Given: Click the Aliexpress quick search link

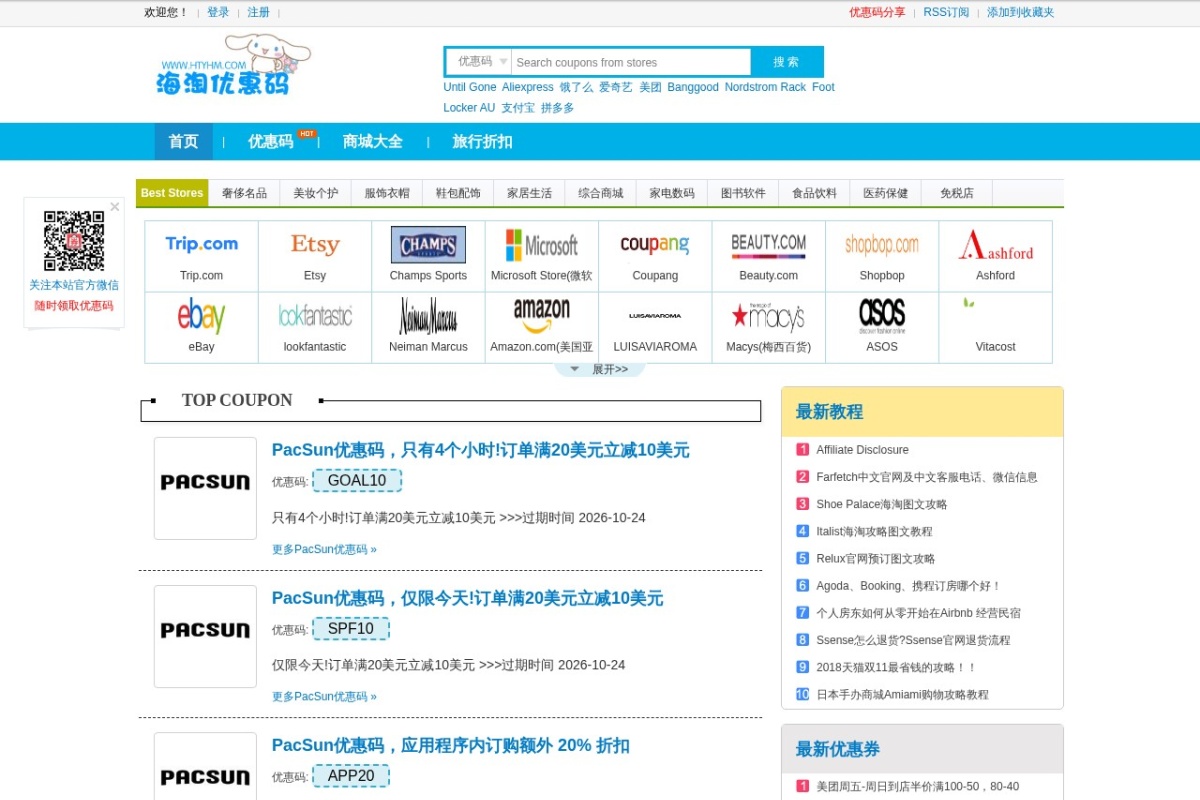Looking at the screenshot, I should tap(527, 87).
